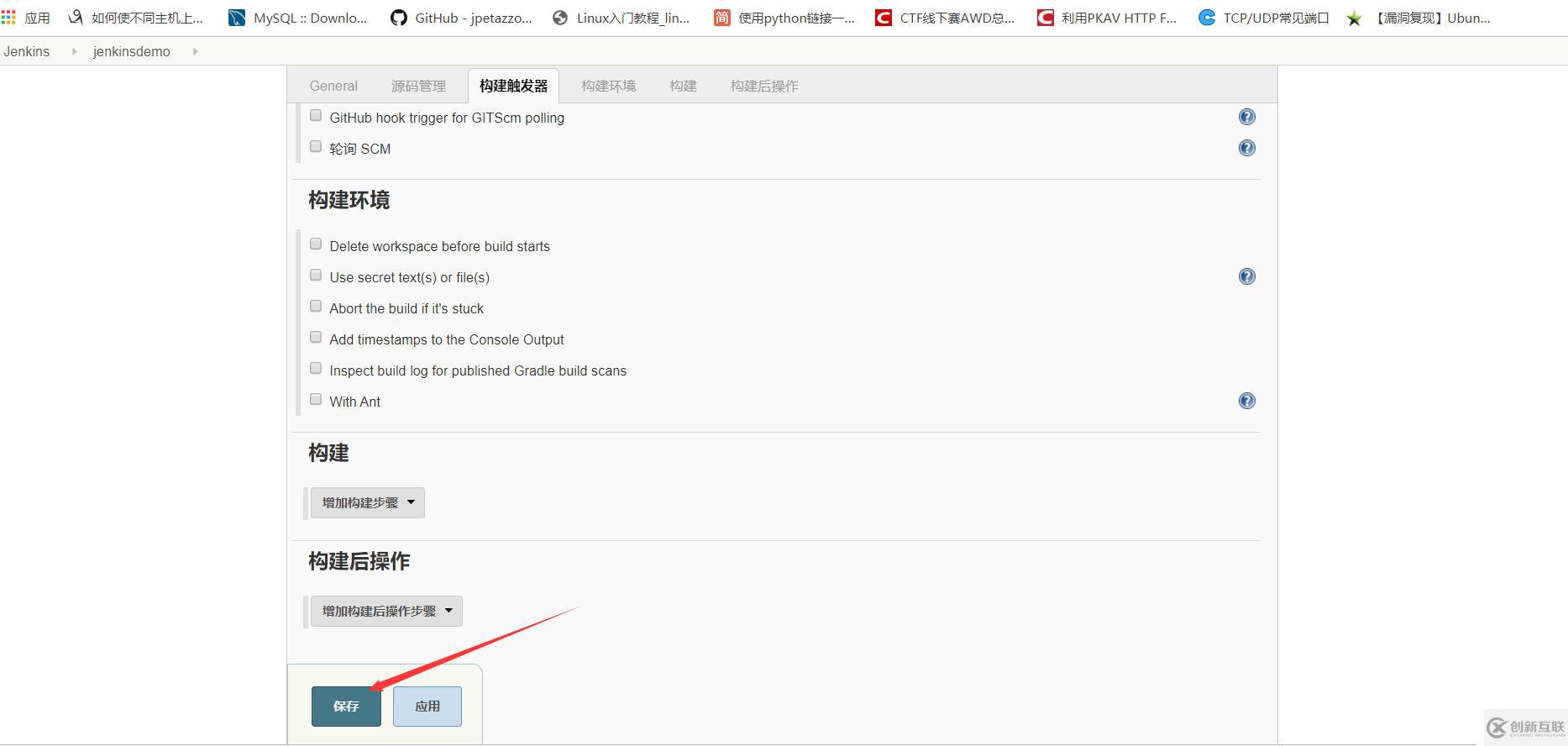
Task: Check Add timestamps to the Console Output
Action: [x=316, y=338]
